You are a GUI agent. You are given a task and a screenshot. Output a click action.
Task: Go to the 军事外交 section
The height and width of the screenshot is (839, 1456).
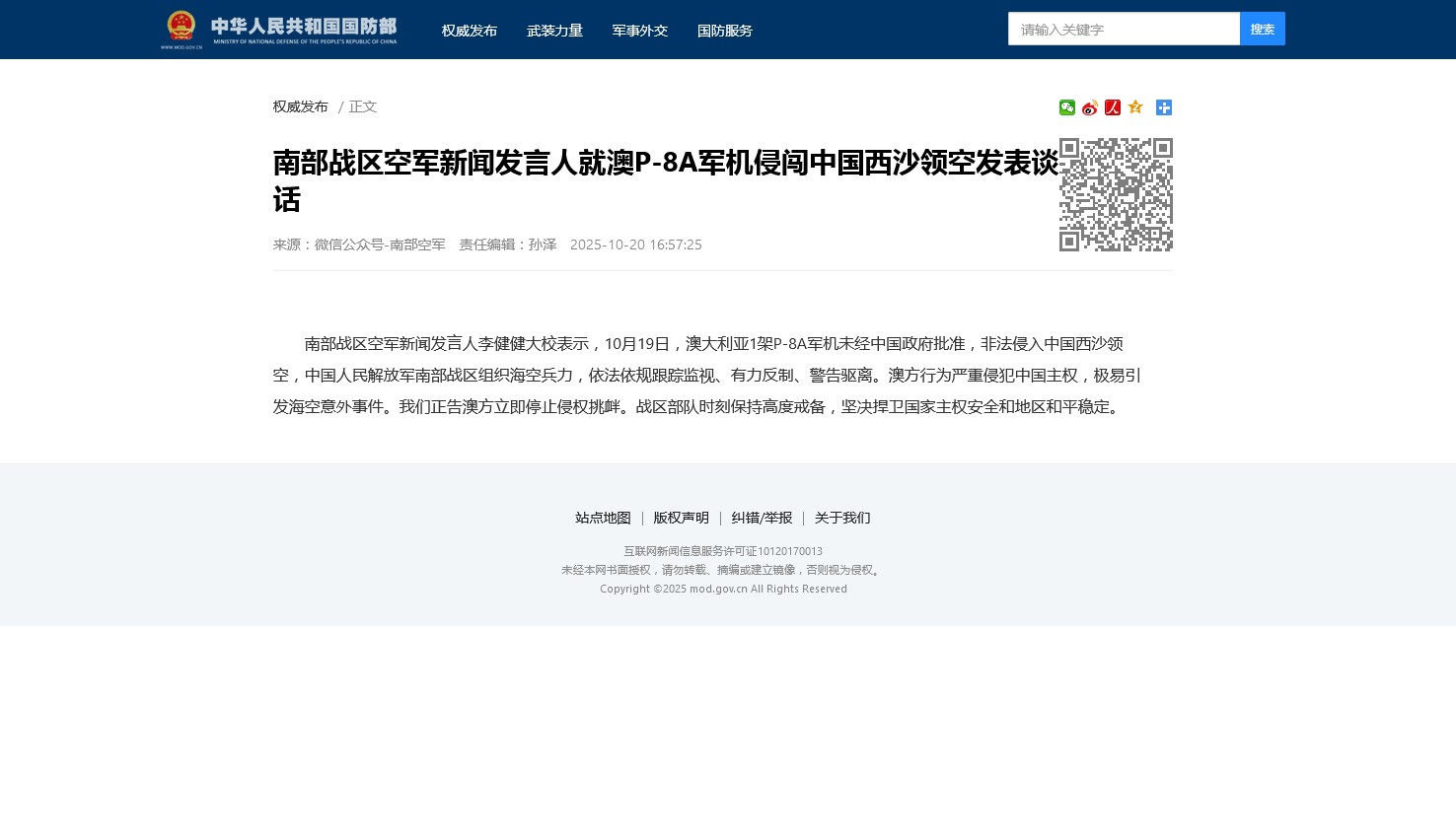(x=640, y=31)
